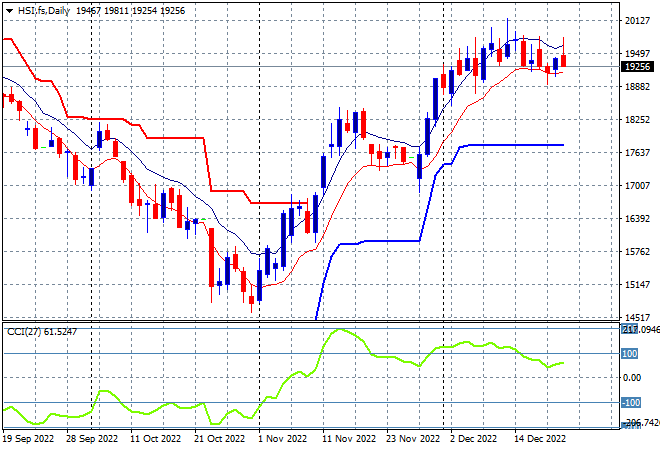
Task: Click the 23 Nov 2022 date label
Action: (413, 439)
